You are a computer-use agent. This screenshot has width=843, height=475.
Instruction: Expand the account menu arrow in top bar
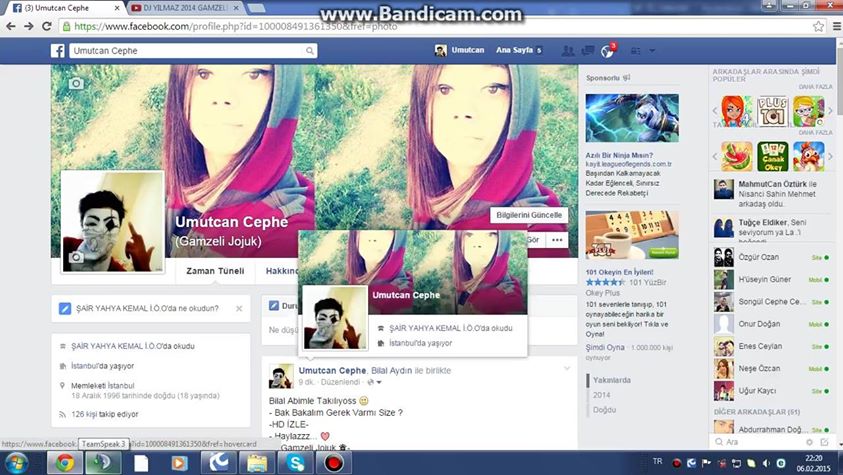coord(652,51)
